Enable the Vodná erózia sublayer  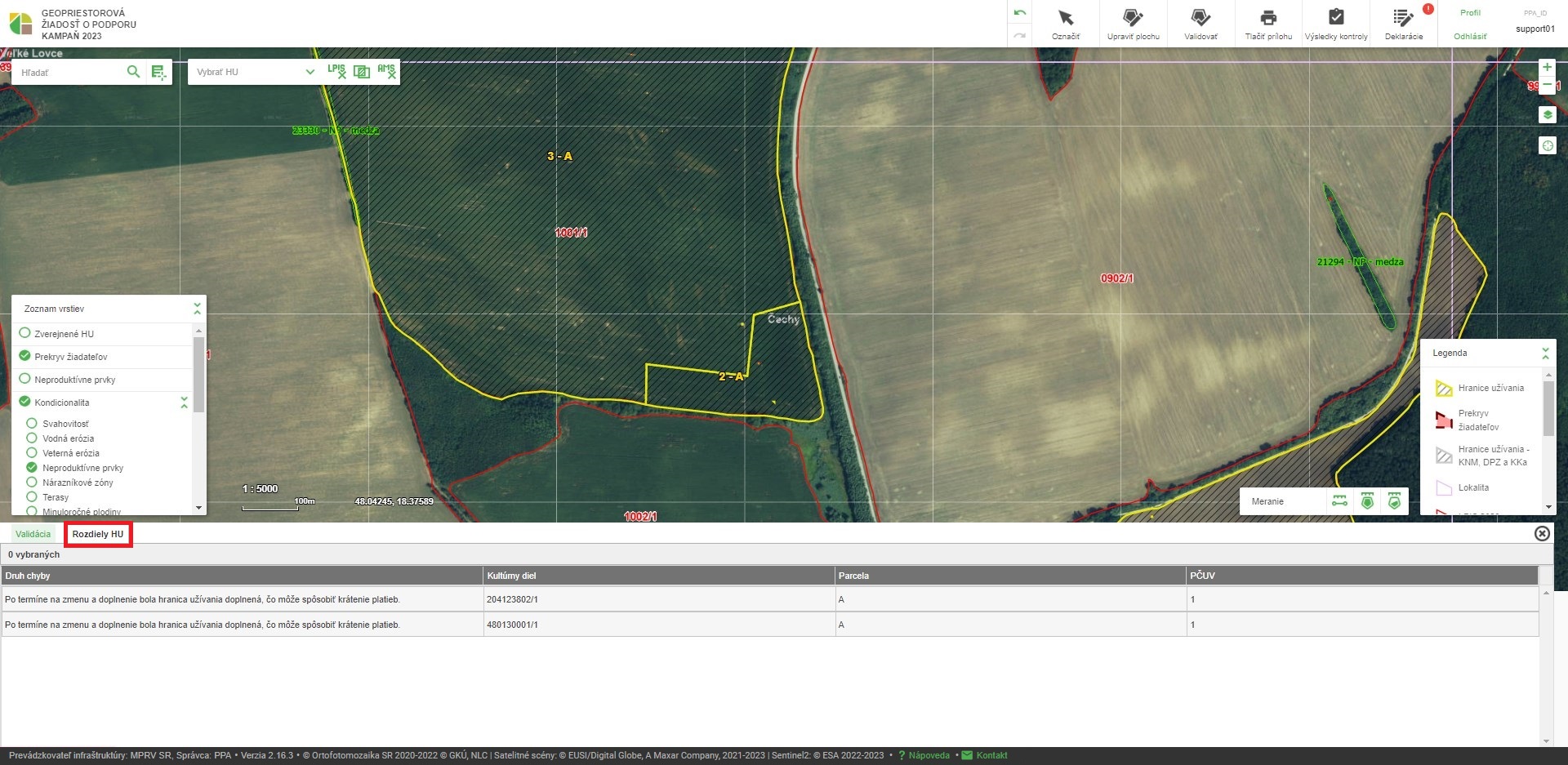32,438
